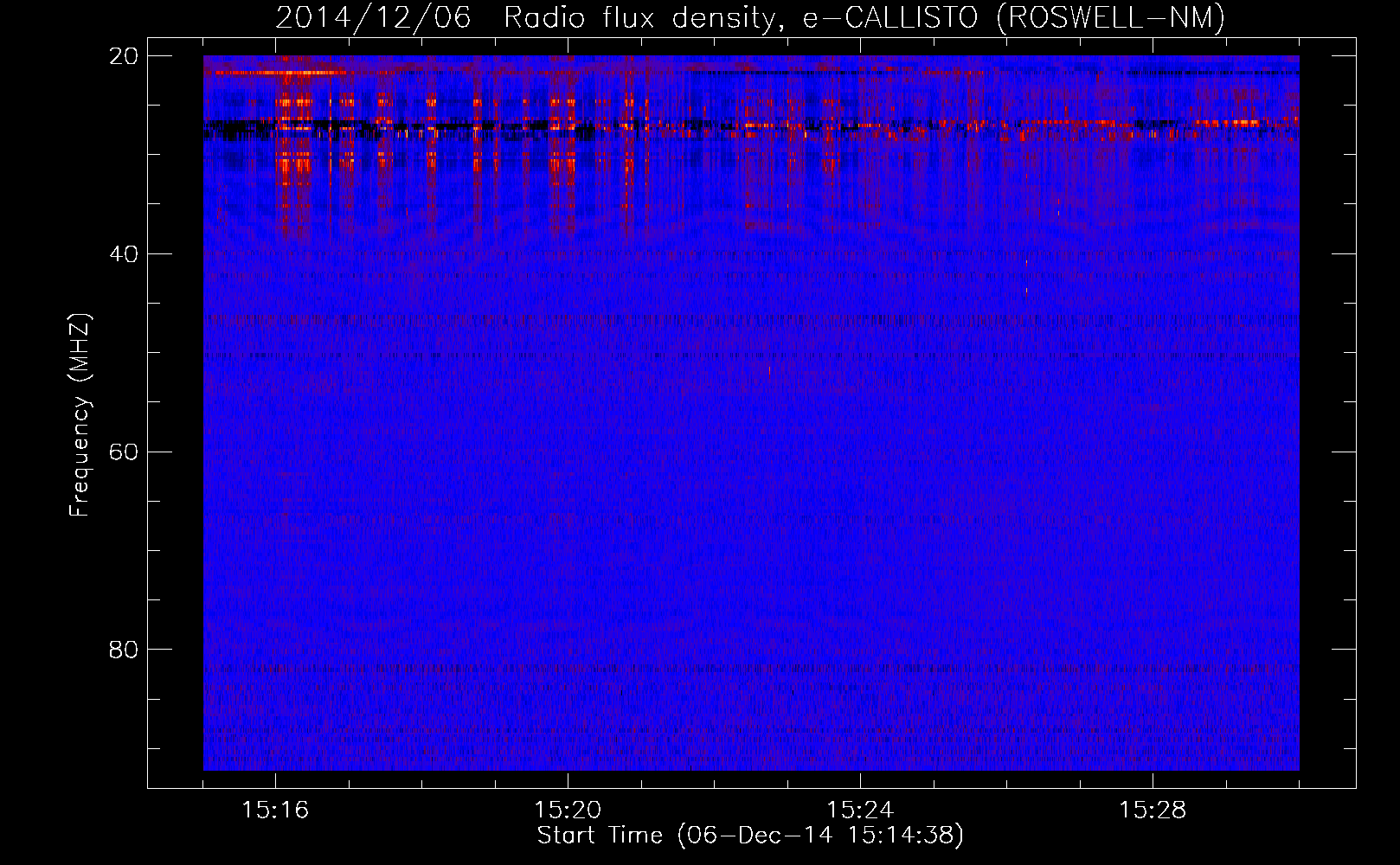The image size is (1400, 865).
Task: Select the 15:16 time tick label
Action: (275, 811)
